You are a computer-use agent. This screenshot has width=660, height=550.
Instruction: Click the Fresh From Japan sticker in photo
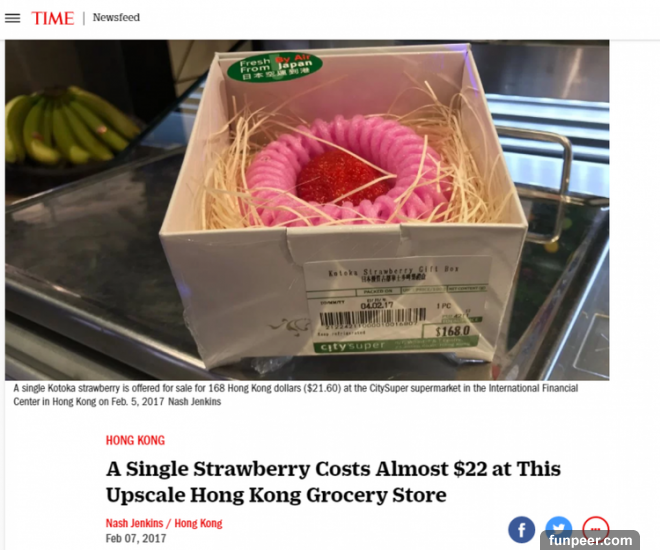coord(275,67)
